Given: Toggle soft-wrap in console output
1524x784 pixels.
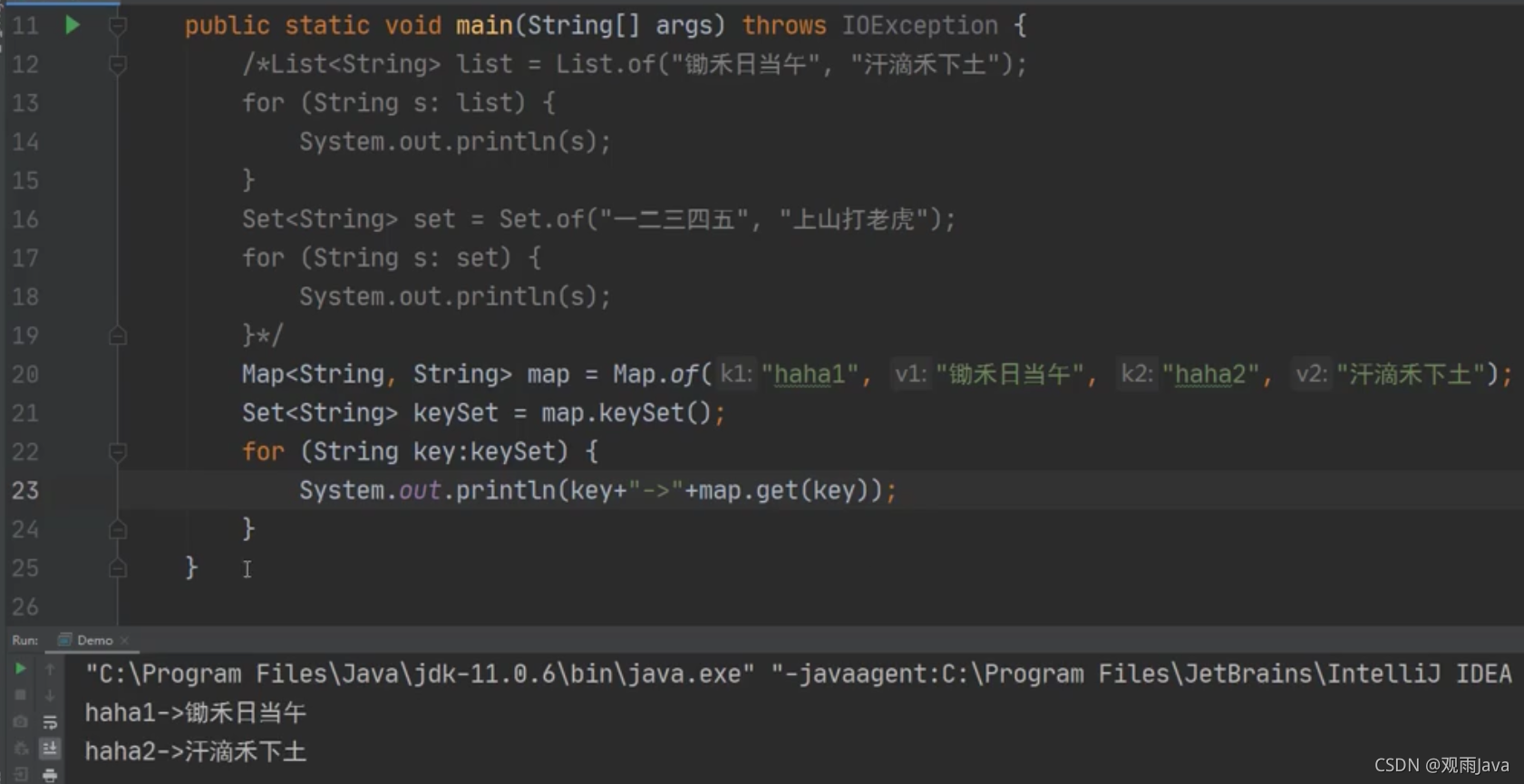Looking at the screenshot, I should (50, 722).
